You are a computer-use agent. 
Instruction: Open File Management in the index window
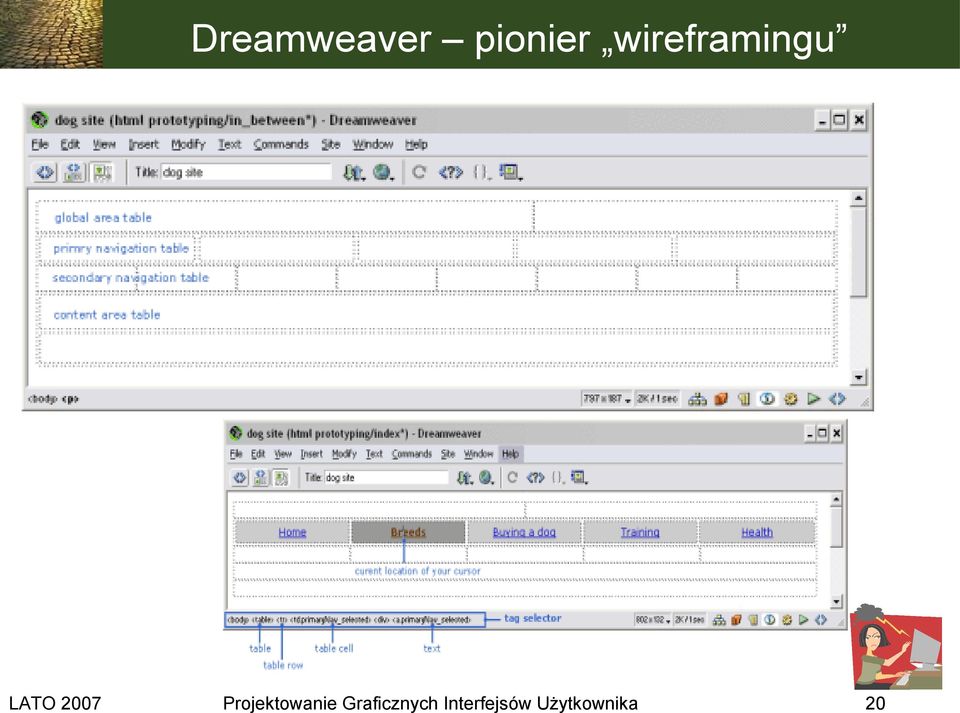pos(465,477)
